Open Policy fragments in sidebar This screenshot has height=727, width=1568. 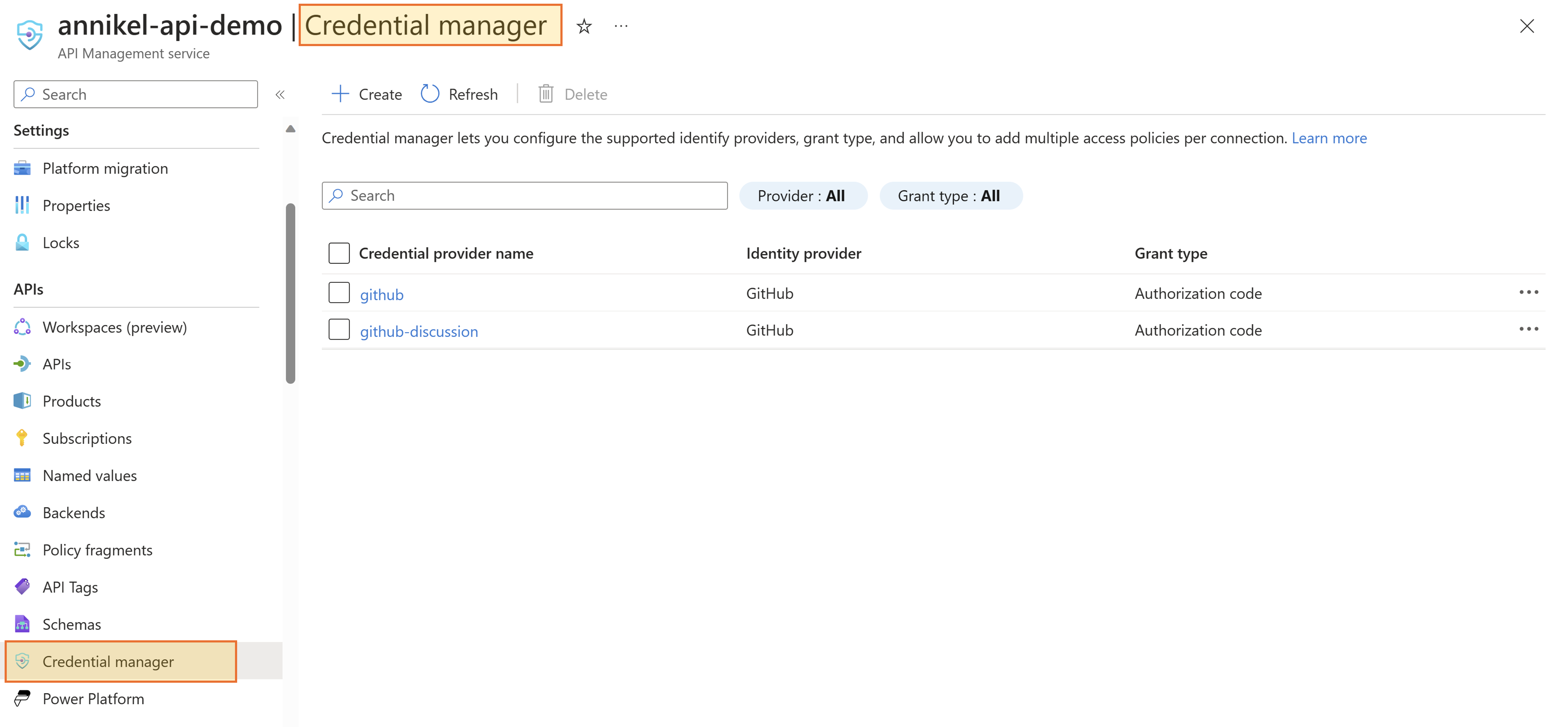tap(98, 550)
